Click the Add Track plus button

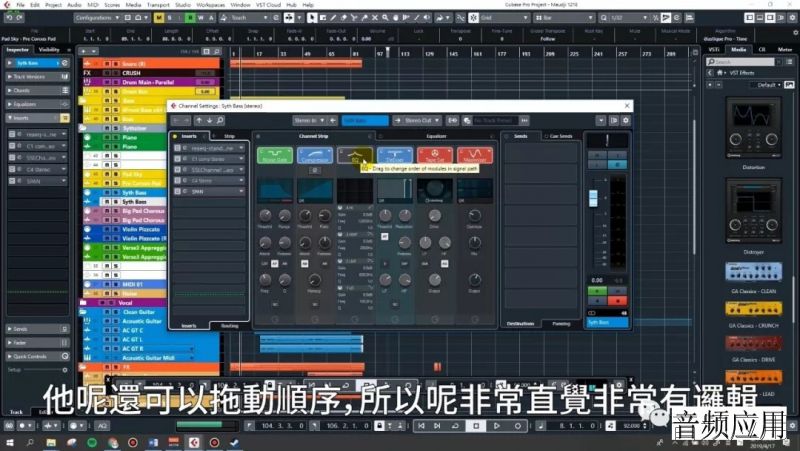tap(83, 52)
